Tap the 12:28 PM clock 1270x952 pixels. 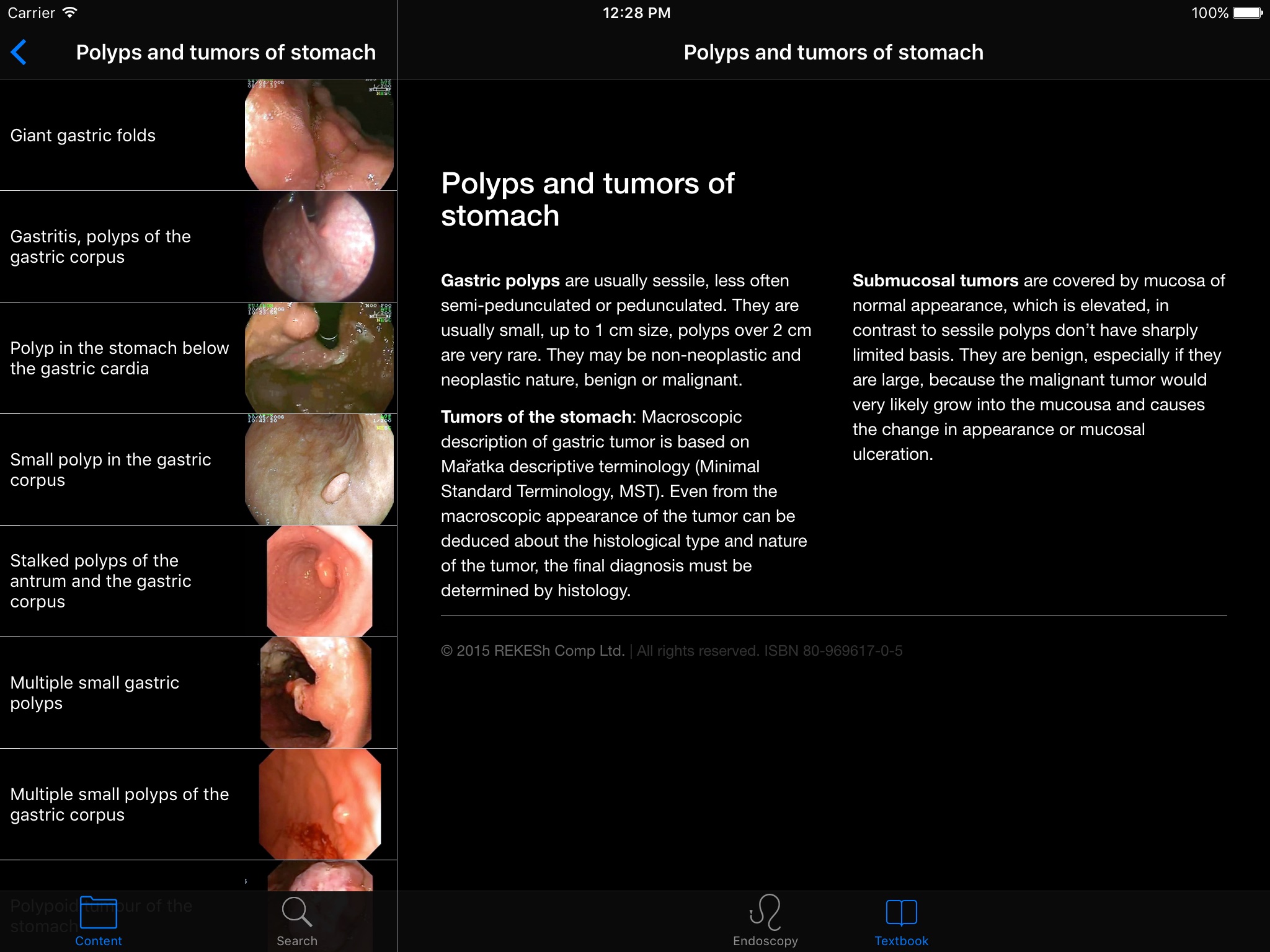(636, 13)
